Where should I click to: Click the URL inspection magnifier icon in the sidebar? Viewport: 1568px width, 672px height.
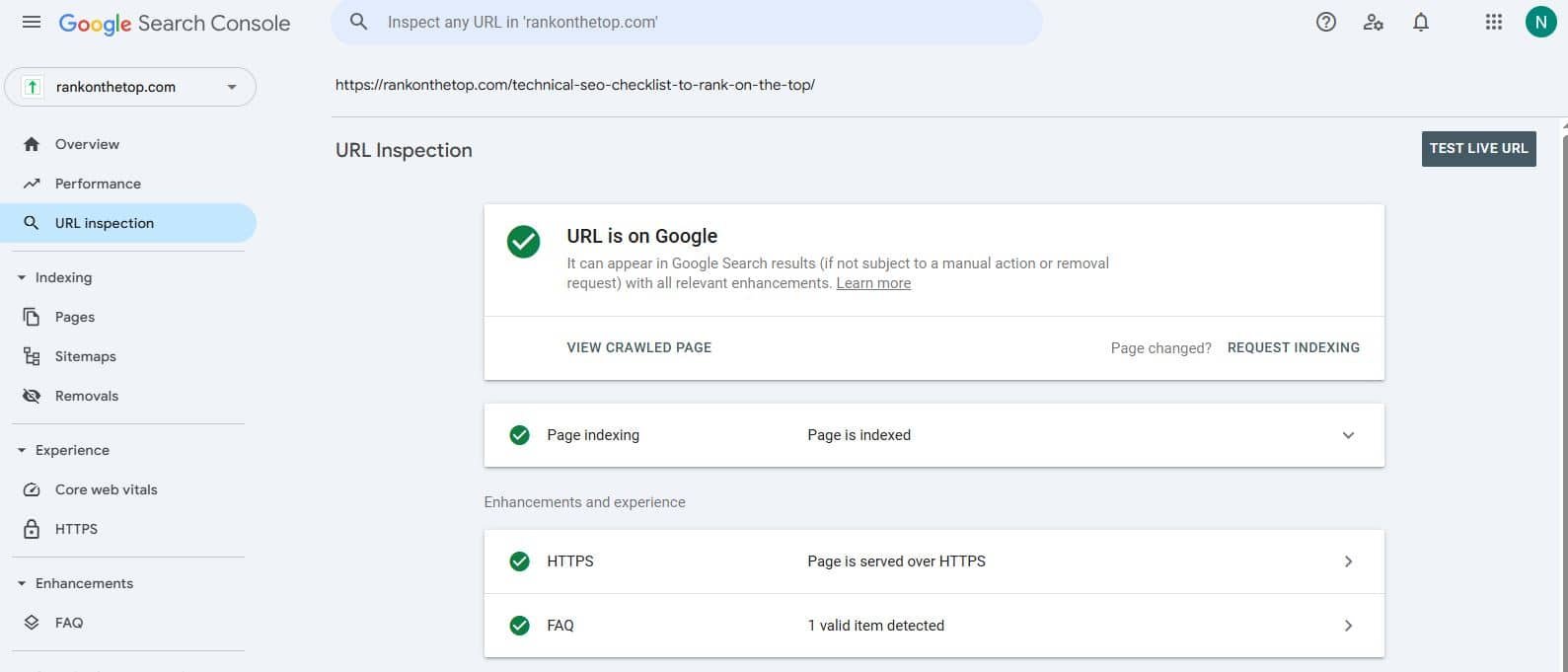(32, 223)
